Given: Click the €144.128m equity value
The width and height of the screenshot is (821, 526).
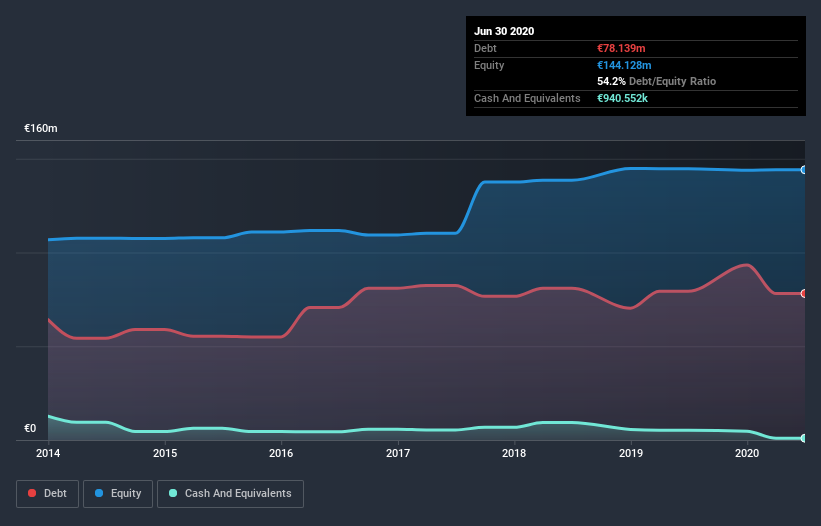Looking at the screenshot, I should click(x=624, y=65).
